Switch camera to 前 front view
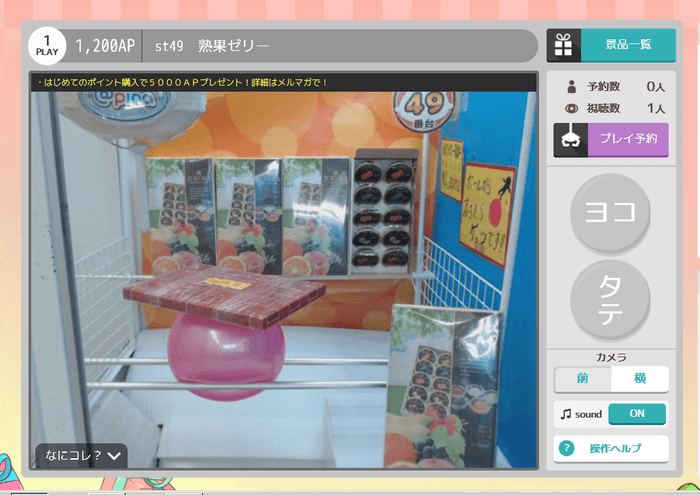700x495 pixels. point(582,379)
